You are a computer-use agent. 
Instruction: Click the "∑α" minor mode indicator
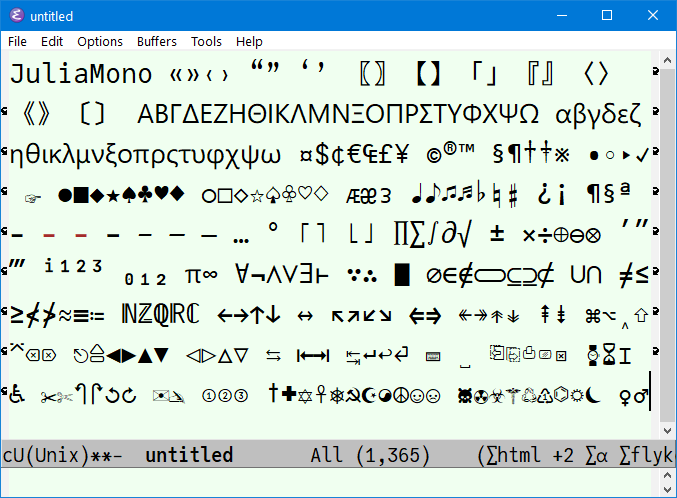tap(597, 456)
